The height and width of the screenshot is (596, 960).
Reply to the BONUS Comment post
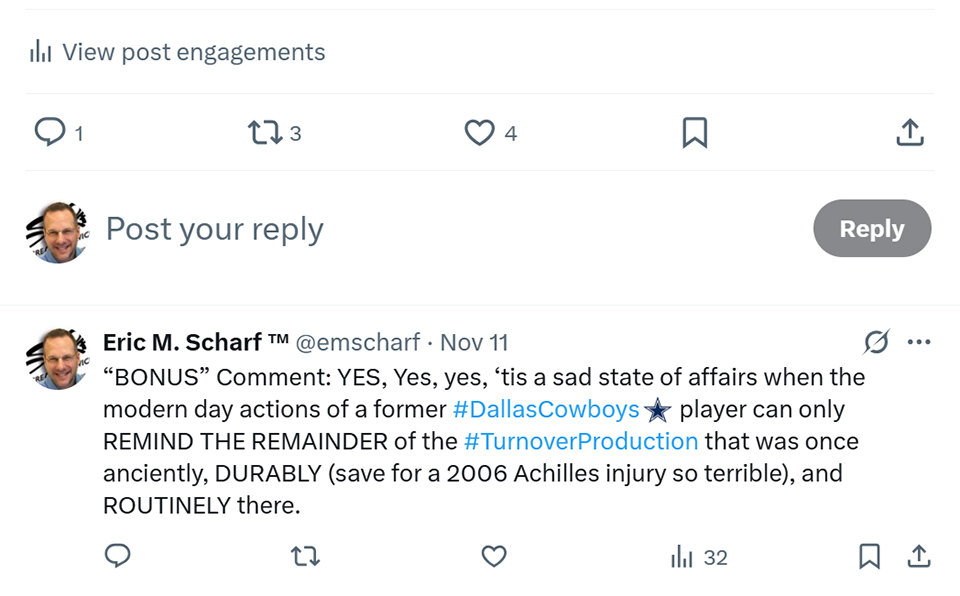click(x=118, y=556)
